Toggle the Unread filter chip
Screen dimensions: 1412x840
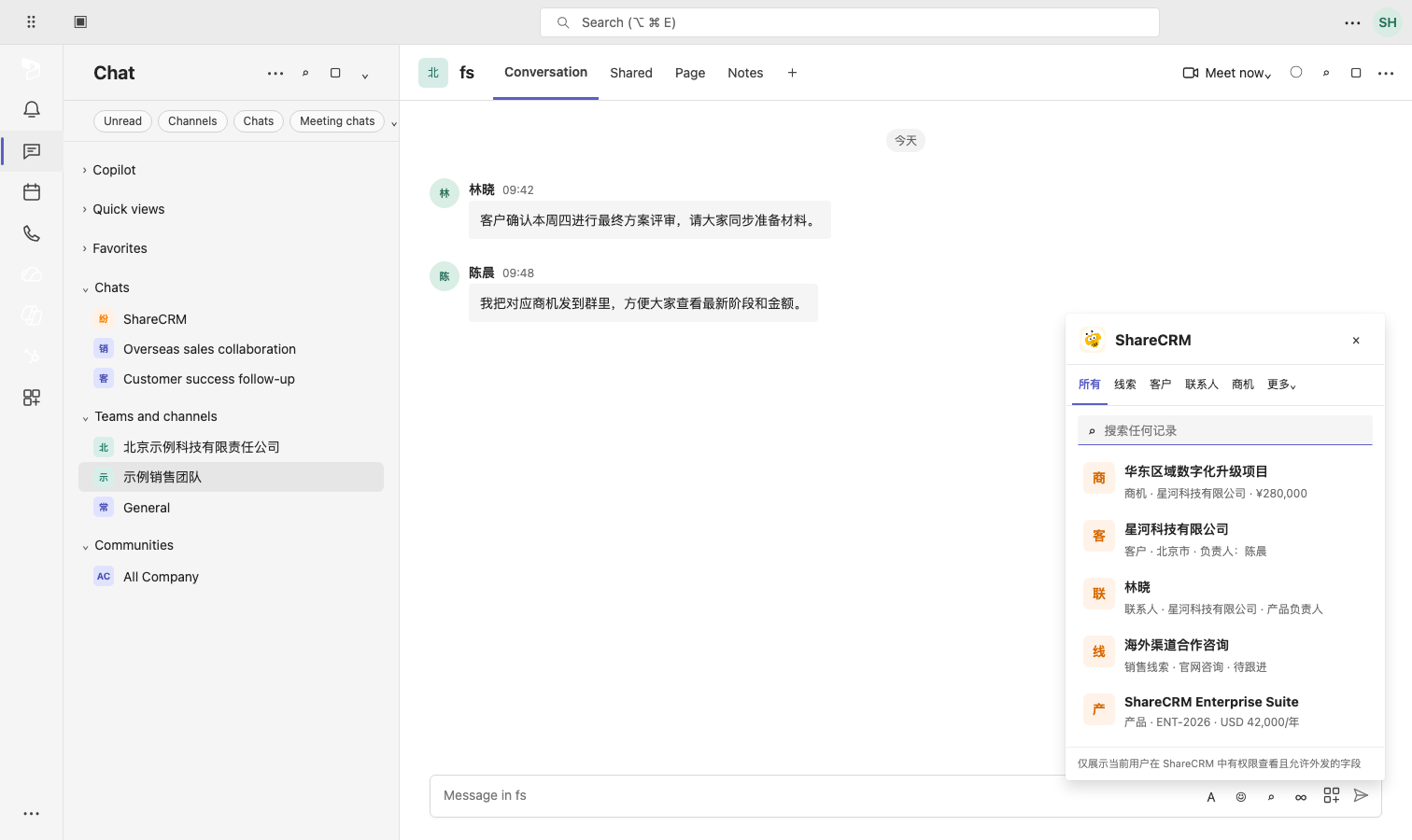pyautogui.click(x=122, y=121)
